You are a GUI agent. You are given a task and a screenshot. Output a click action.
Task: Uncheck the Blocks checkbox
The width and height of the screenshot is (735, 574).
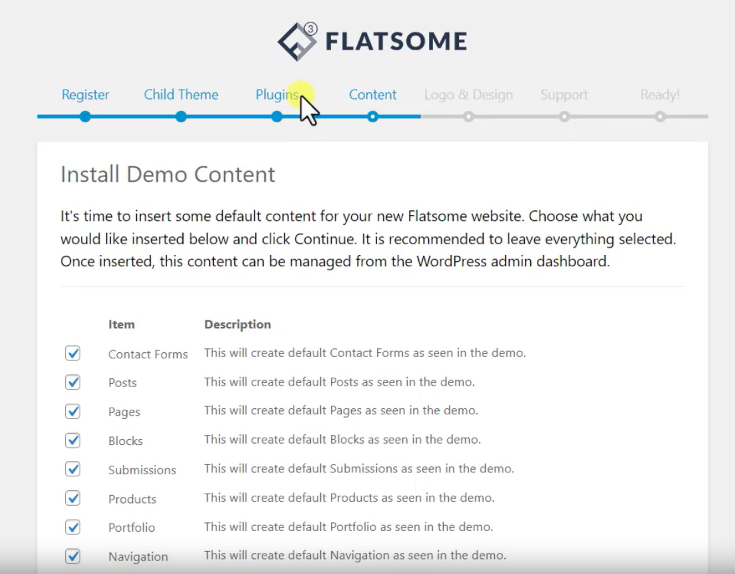(73, 440)
